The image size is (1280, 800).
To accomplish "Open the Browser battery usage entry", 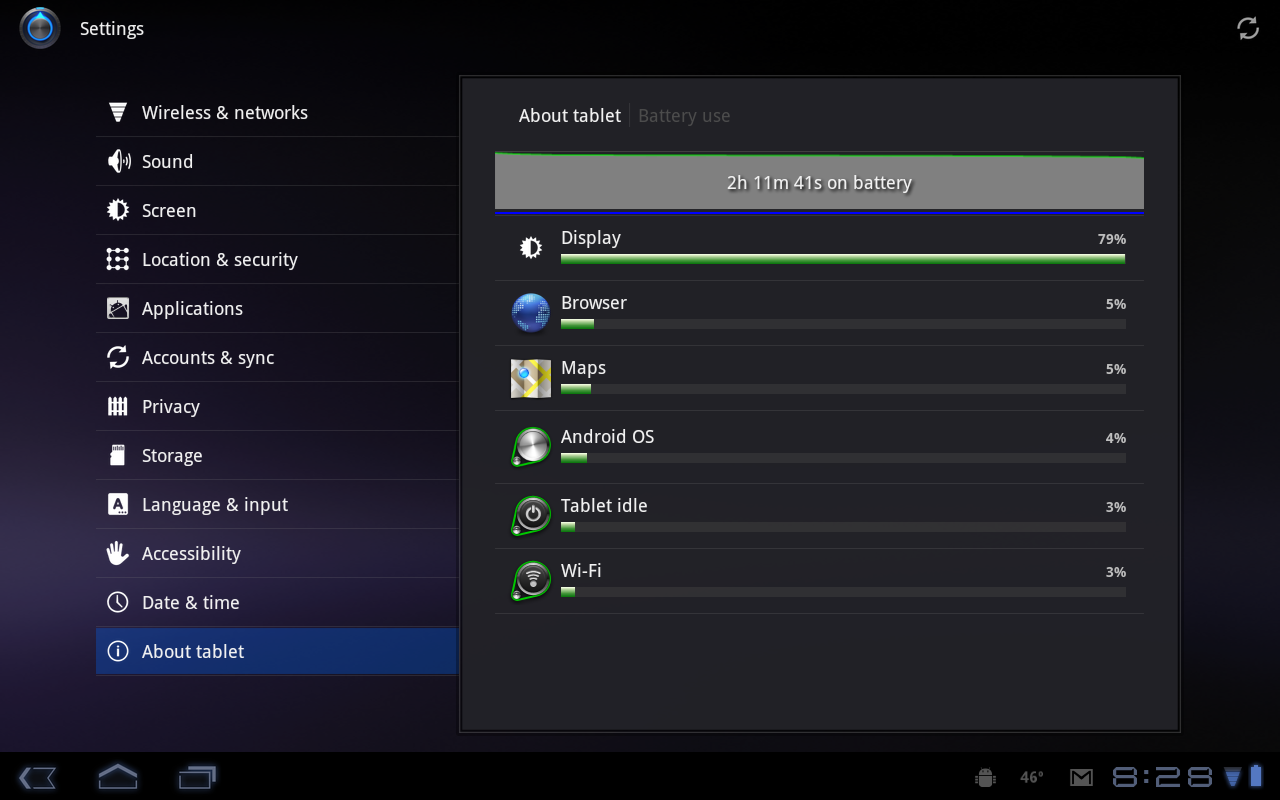I will point(819,313).
